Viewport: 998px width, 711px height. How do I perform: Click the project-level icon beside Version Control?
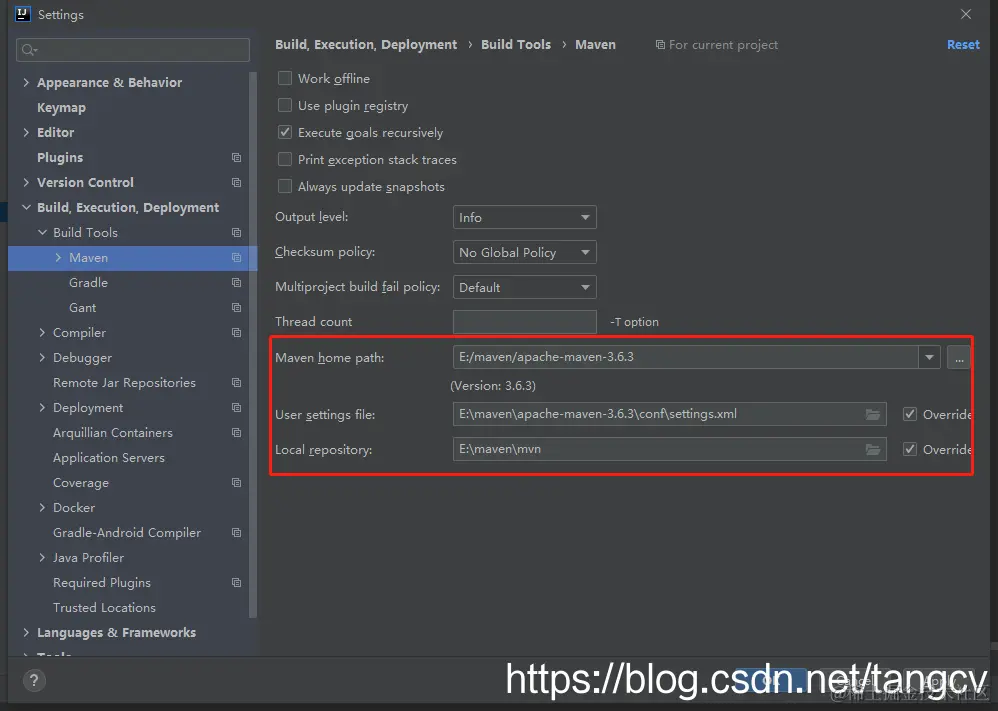[236, 183]
